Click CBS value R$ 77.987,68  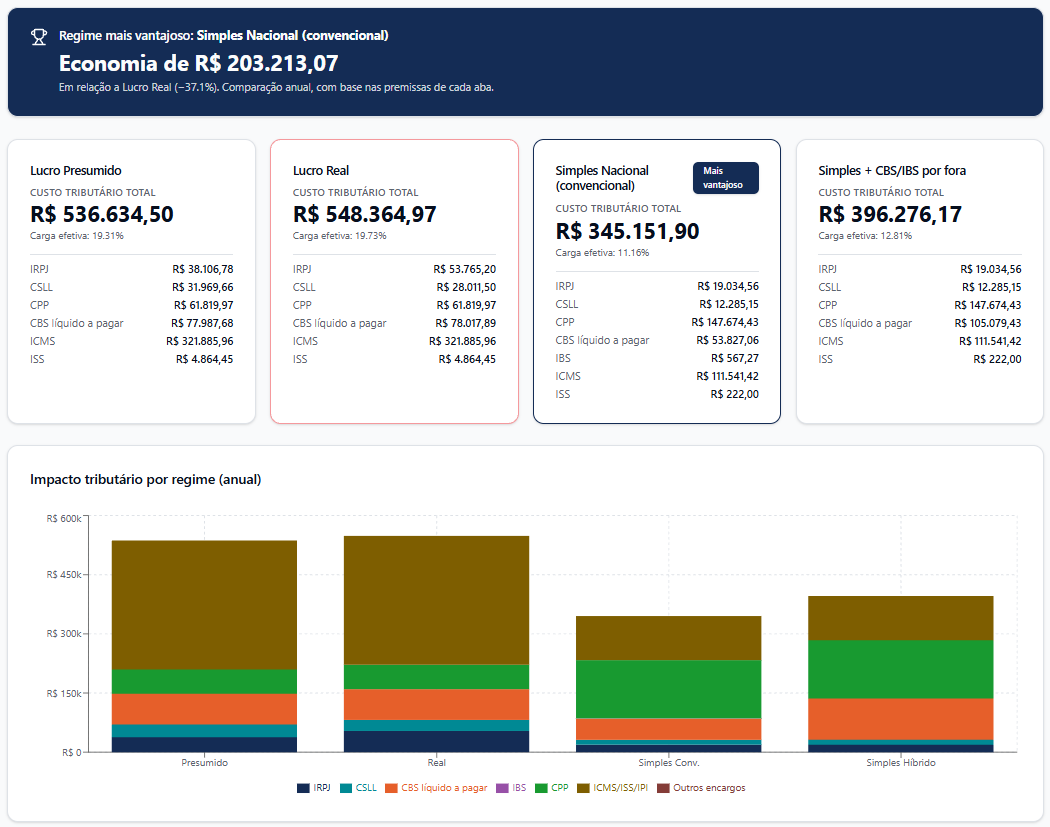(202, 323)
